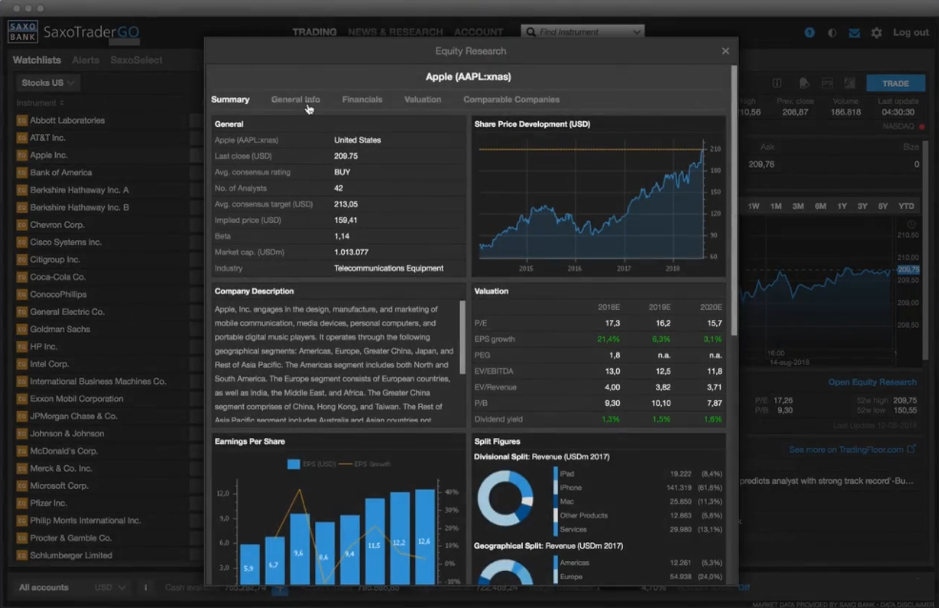This screenshot has height=608, width=939.
Task: Select the Watchlists tab
Action: (x=37, y=60)
